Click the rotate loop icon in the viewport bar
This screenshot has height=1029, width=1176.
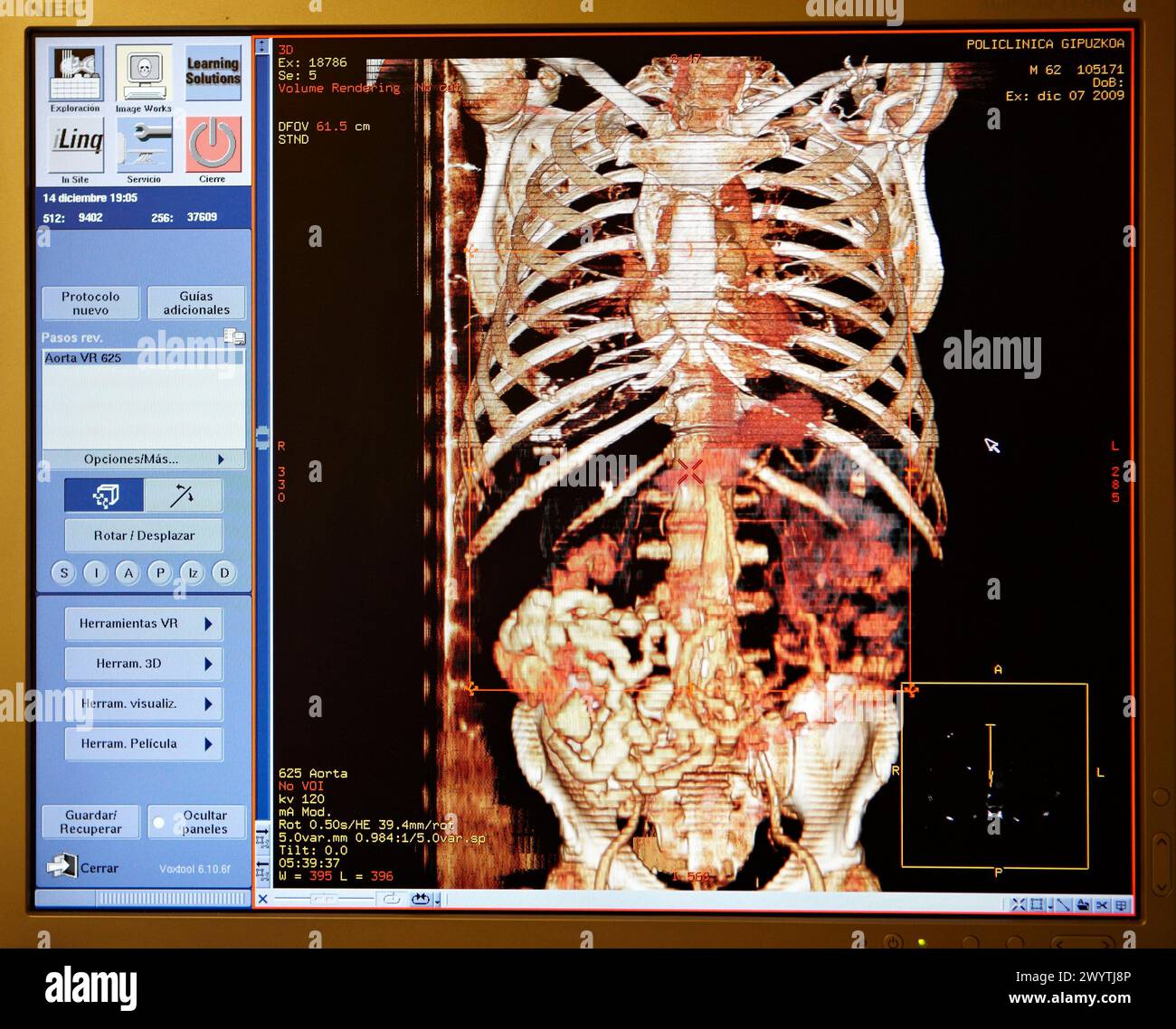pos(392,899)
